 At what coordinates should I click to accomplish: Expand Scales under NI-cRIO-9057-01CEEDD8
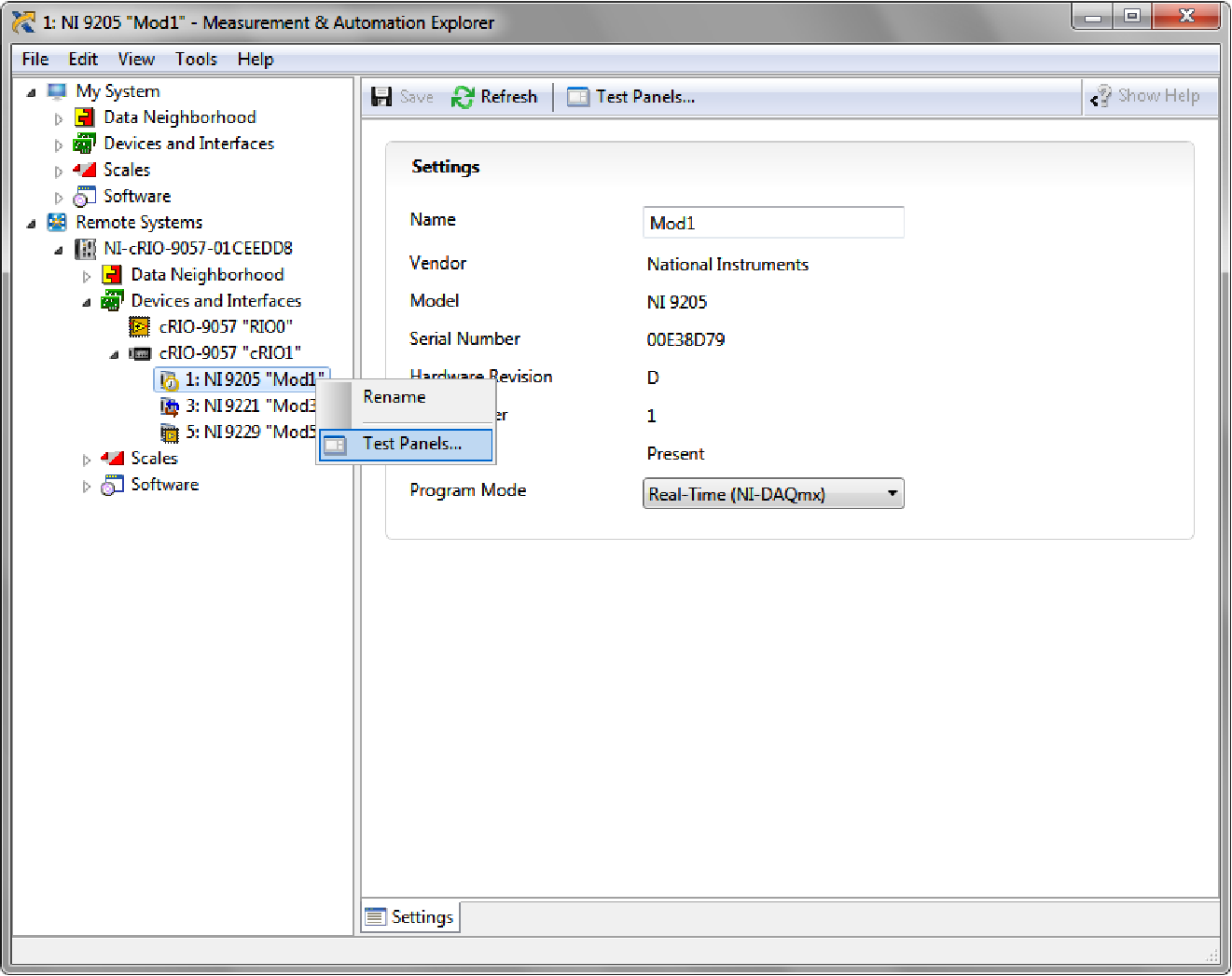(87, 459)
